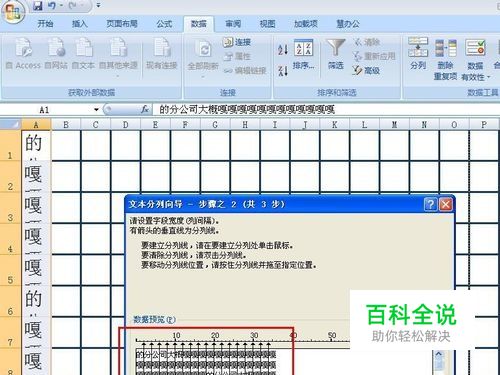The image size is (500, 375).
Task: Import data from 自文本
Action: point(84,53)
